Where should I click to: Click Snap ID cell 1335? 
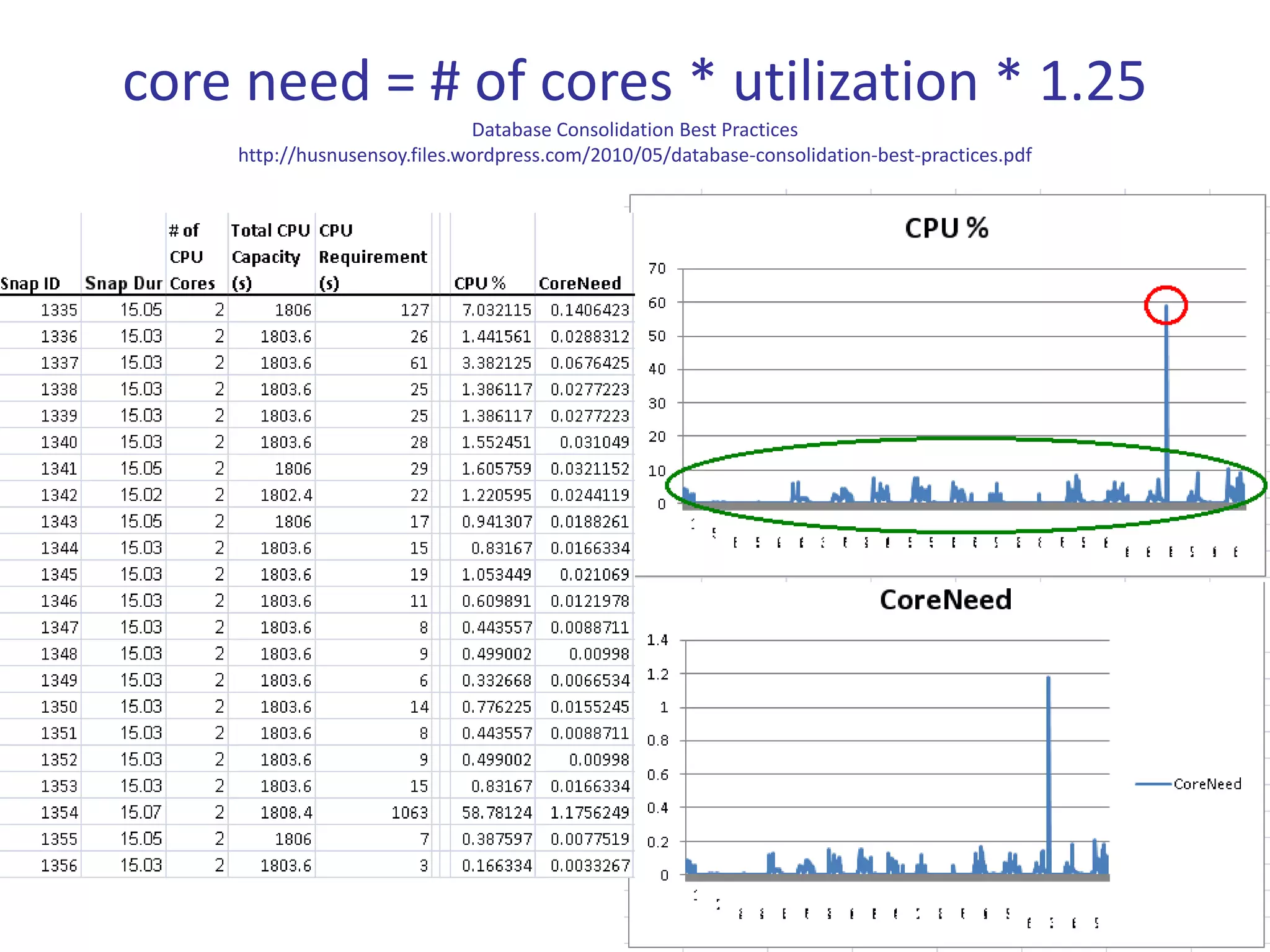coord(59,310)
